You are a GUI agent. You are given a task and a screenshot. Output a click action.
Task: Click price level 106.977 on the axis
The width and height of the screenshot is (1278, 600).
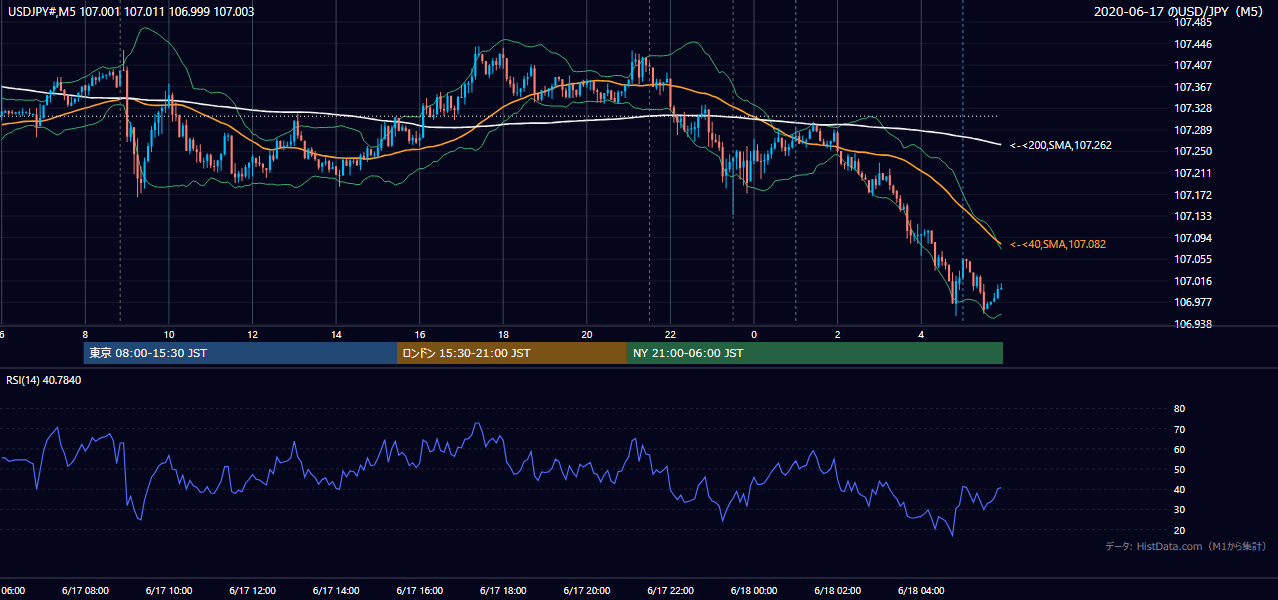pyautogui.click(x=1191, y=302)
